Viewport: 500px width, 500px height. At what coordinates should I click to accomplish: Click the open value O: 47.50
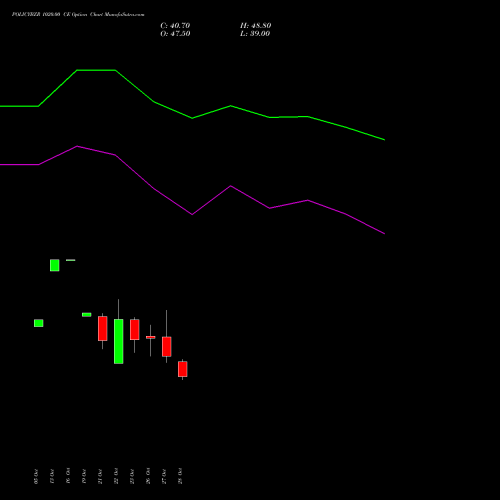[175, 34]
